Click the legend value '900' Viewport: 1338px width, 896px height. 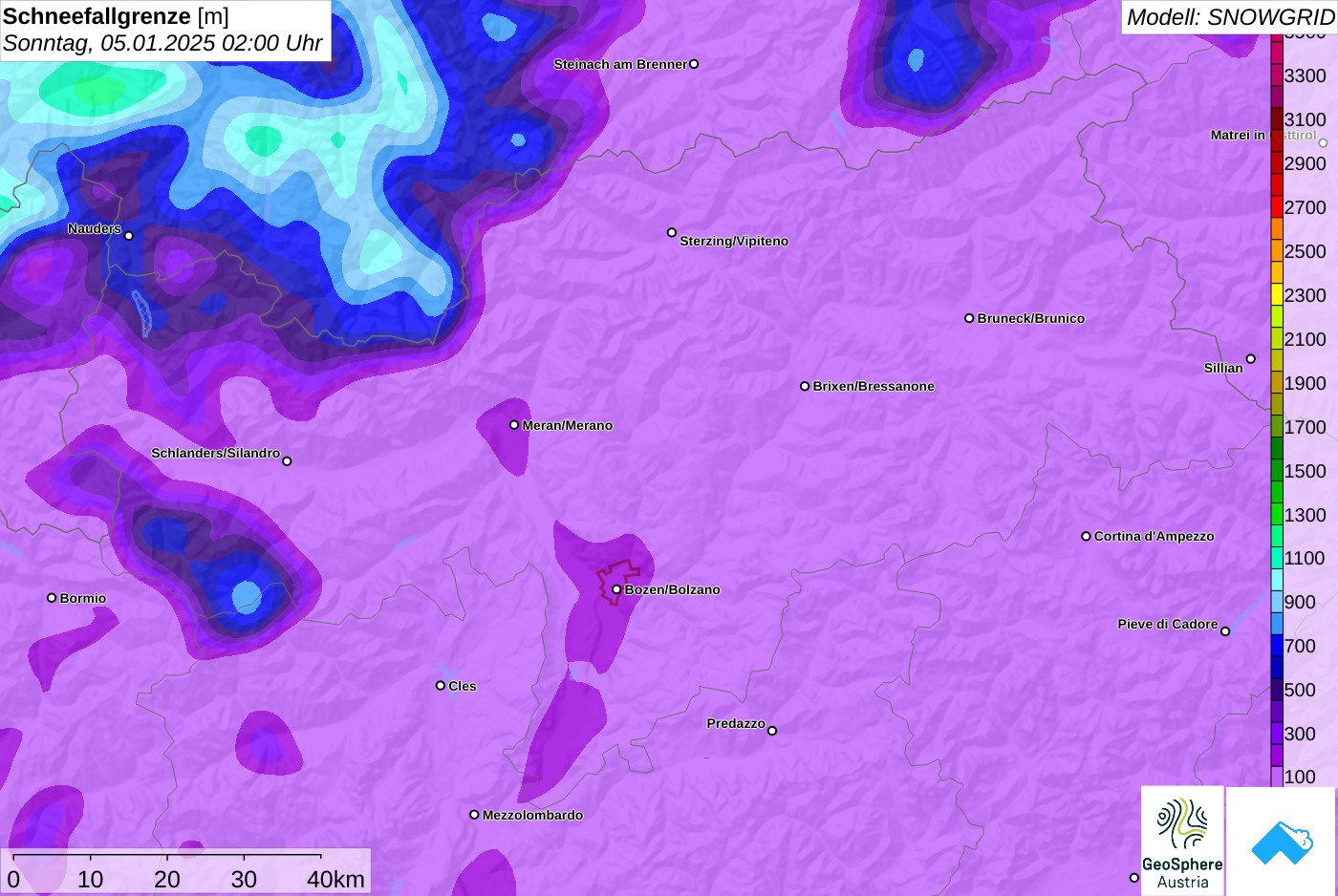coord(1300,602)
